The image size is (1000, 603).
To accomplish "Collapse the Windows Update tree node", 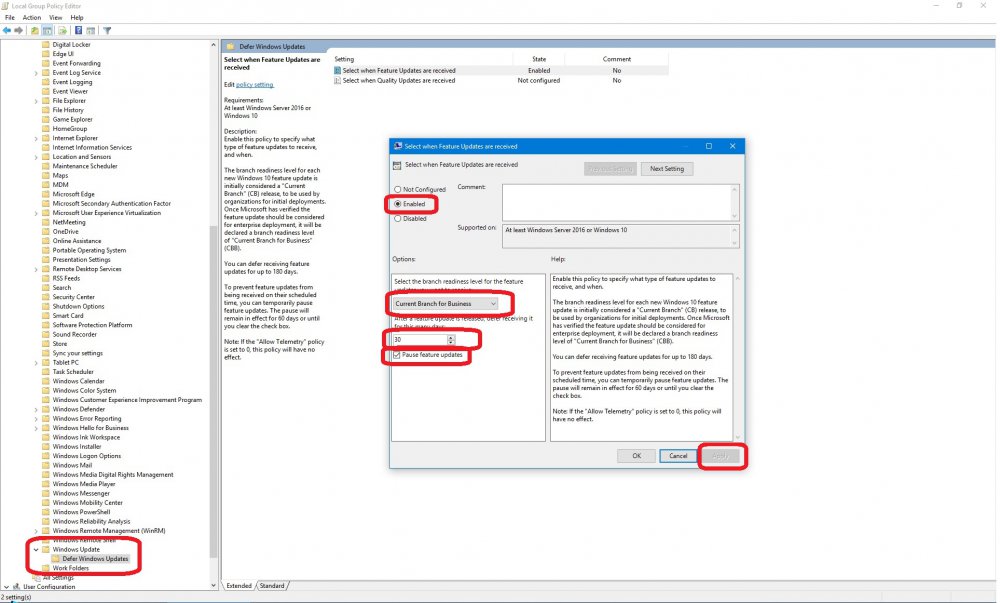I will tap(36, 549).
